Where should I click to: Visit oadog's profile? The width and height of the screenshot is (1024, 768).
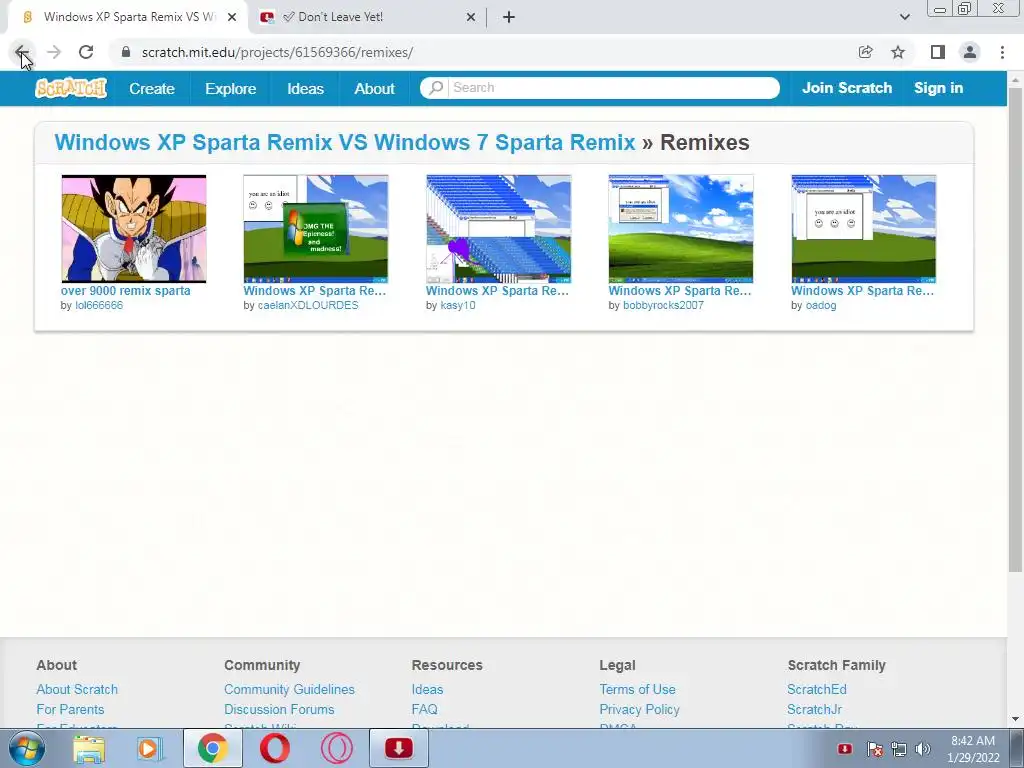821,305
